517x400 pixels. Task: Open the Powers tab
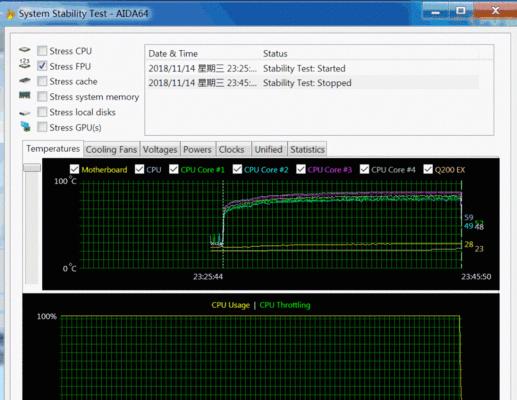point(197,149)
